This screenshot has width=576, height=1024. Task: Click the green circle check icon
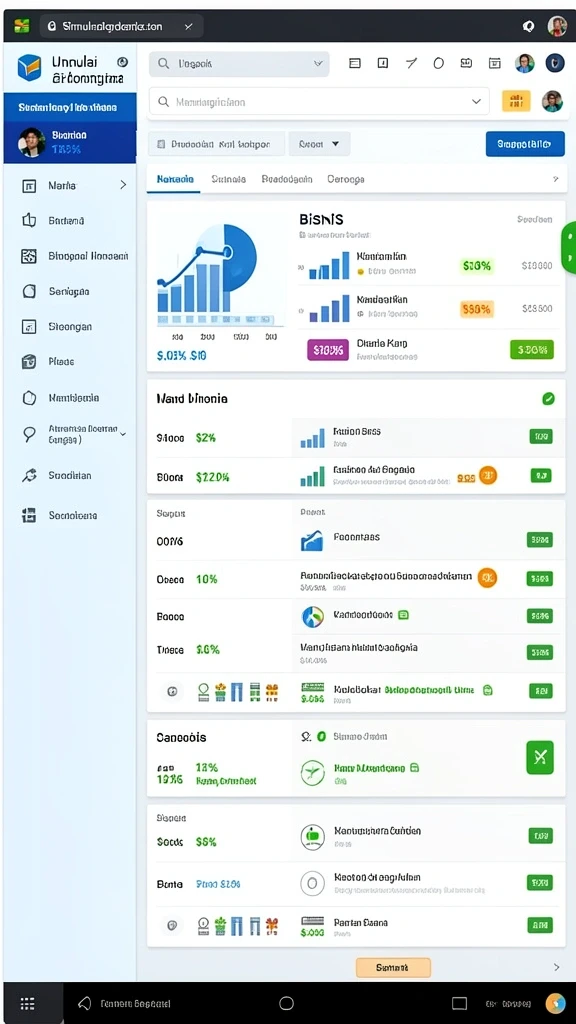[549, 398]
